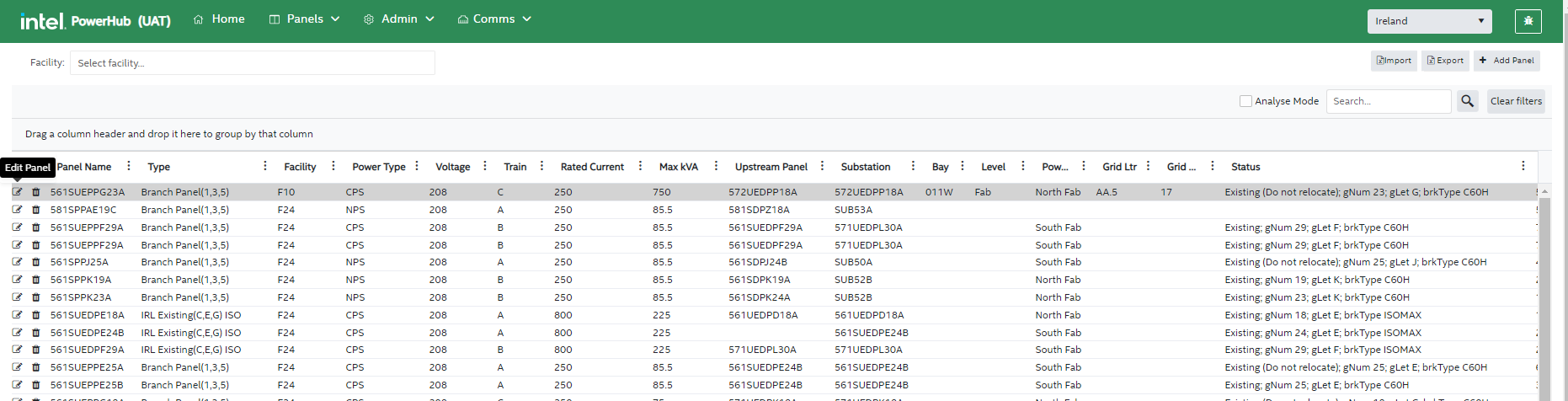
Task: Open the Status column menu dots
Action: [1523, 167]
